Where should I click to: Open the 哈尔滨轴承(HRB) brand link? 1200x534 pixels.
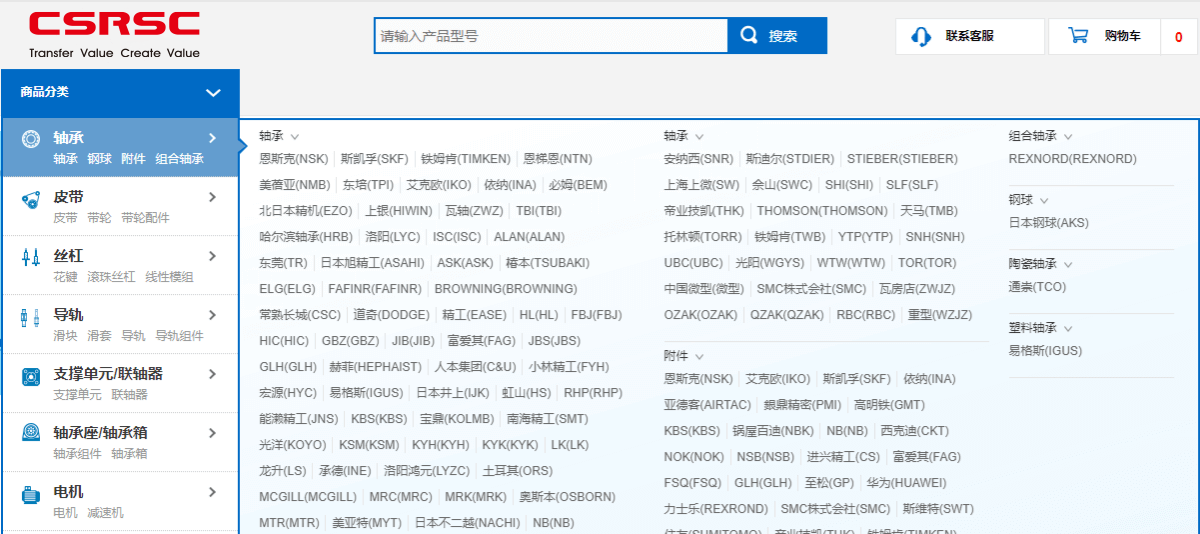306,237
